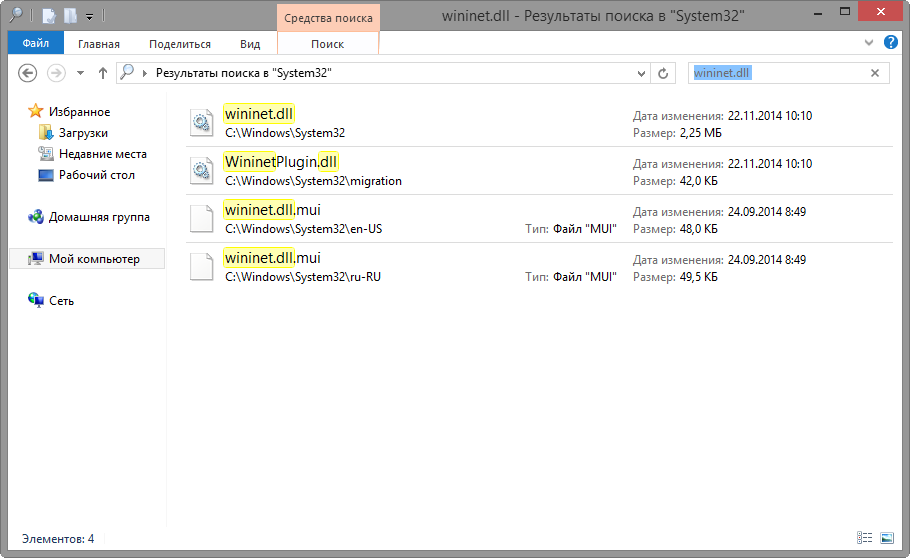The height and width of the screenshot is (558, 910).
Task: Select Сеть in the navigation pane
Action: pyautogui.click(x=61, y=301)
